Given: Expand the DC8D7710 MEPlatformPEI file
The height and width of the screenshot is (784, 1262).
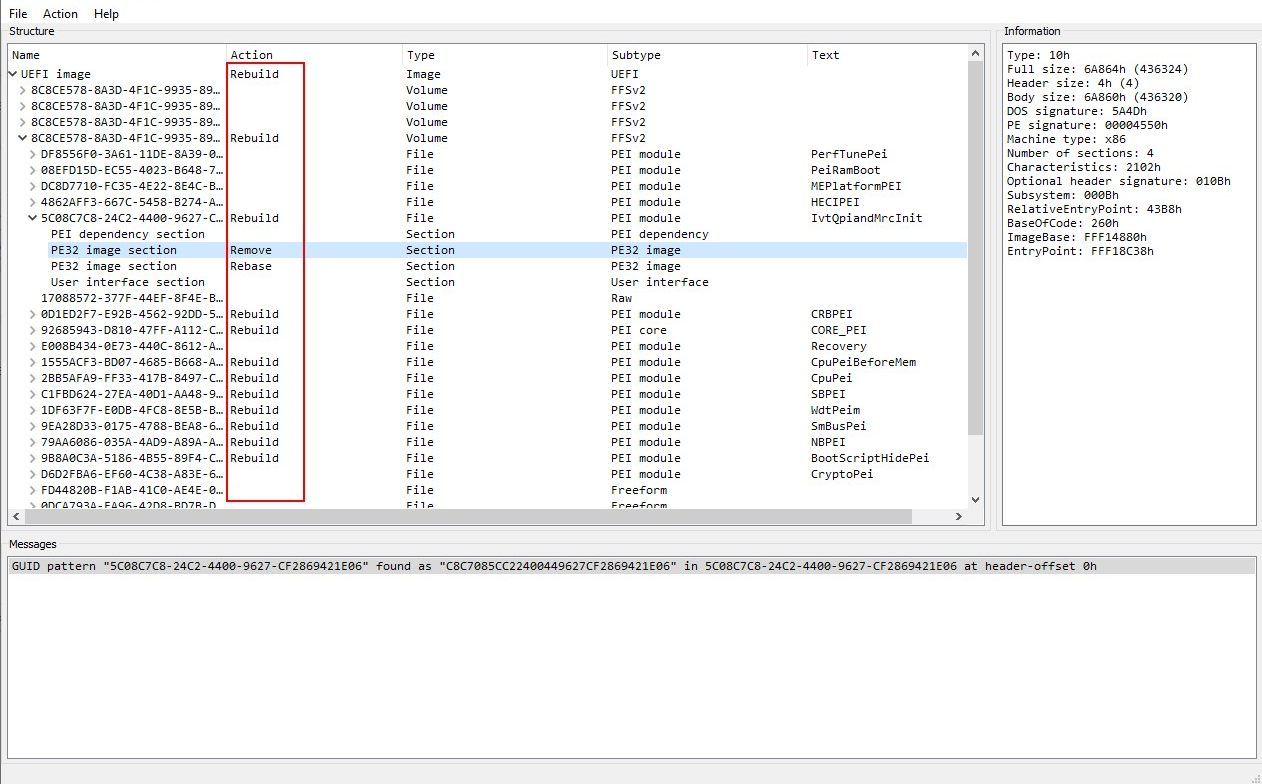Looking at the screenshot, I should point(34,186).
